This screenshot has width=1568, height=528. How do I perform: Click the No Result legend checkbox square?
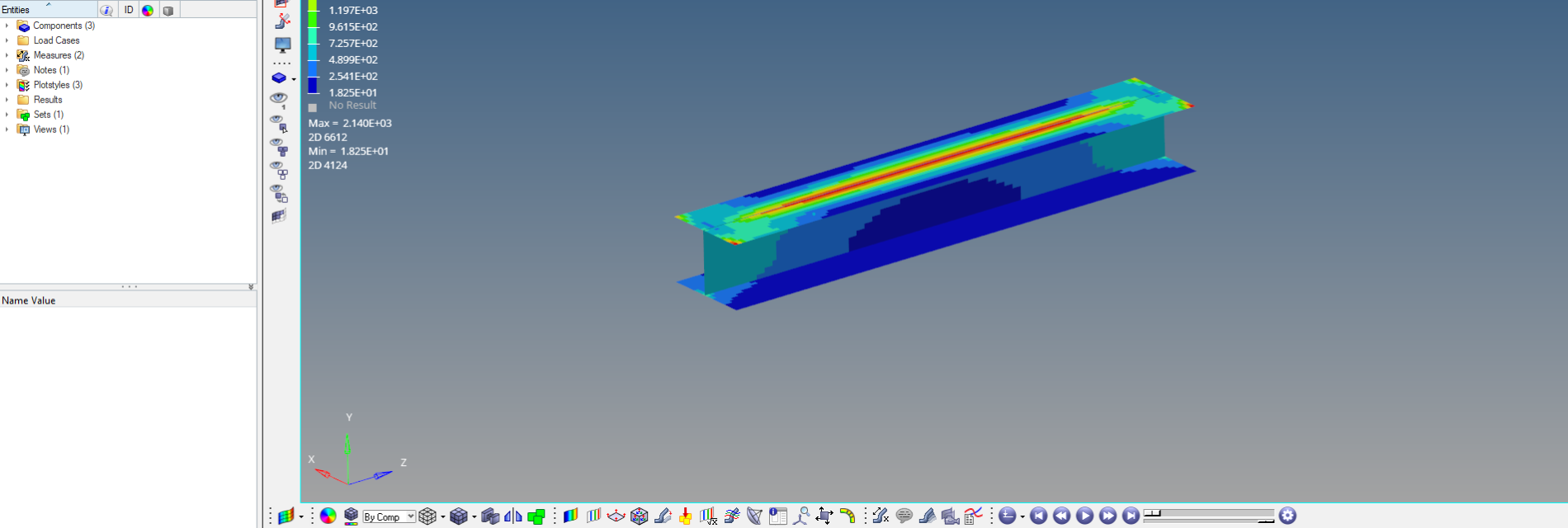click(x=313, y=107)
